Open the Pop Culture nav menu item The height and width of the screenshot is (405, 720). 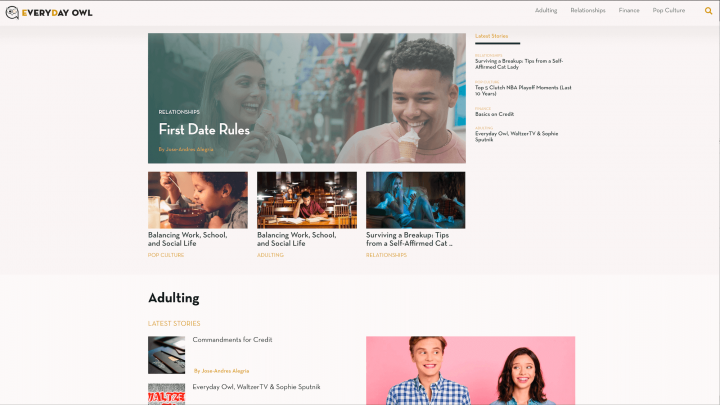[x=669, y=11]
